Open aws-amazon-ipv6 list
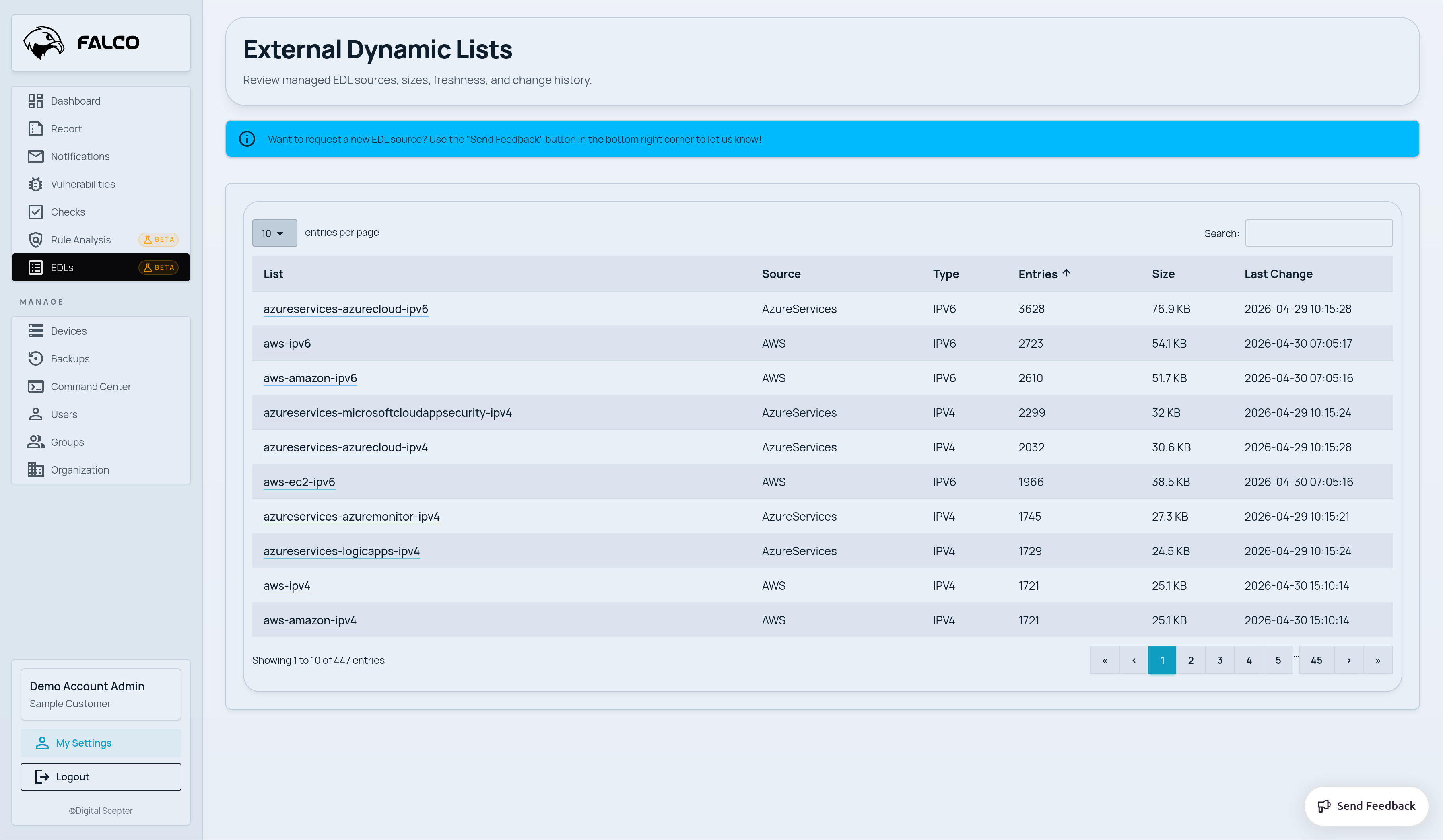Screen dimensions: 1443x840 tap(310, 378)
